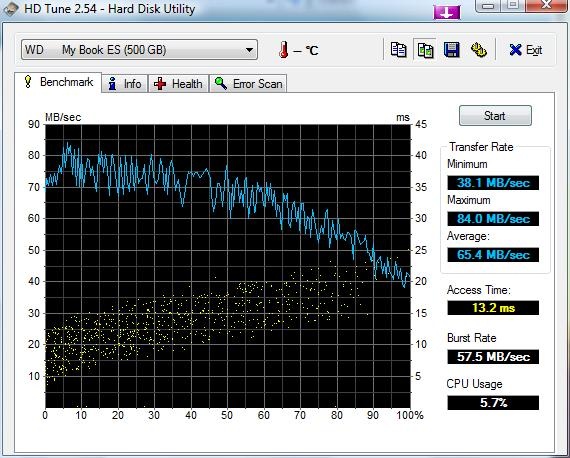This screenshot has height=458, width=570.
Task: Open the Health tab
Action: click(178, 84)
